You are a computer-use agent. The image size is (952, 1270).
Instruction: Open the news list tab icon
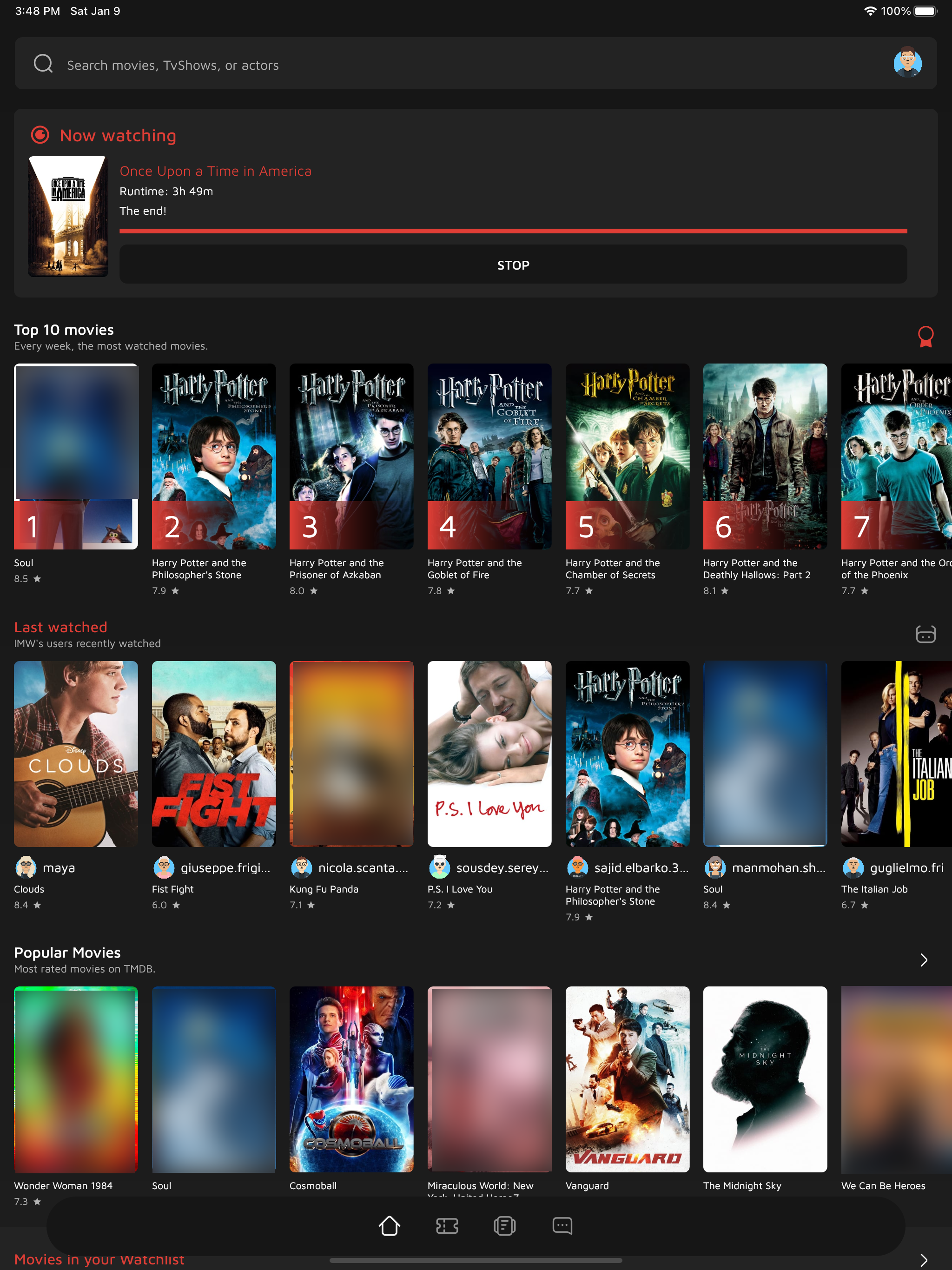coord(504,1226)
